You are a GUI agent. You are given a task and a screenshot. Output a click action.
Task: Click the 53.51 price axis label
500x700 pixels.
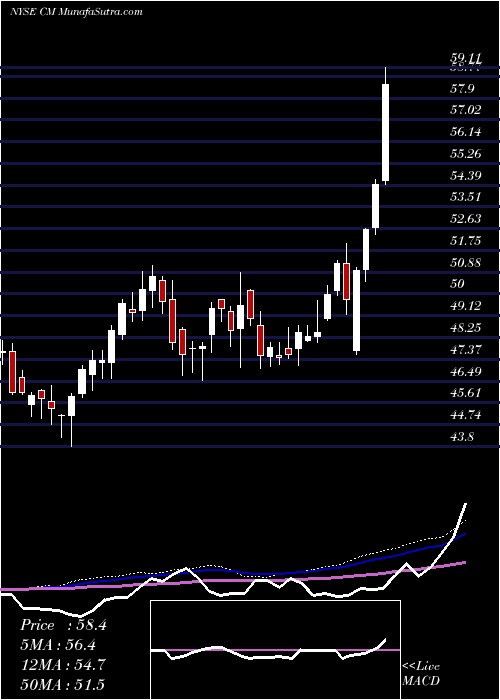pos(466,197)
